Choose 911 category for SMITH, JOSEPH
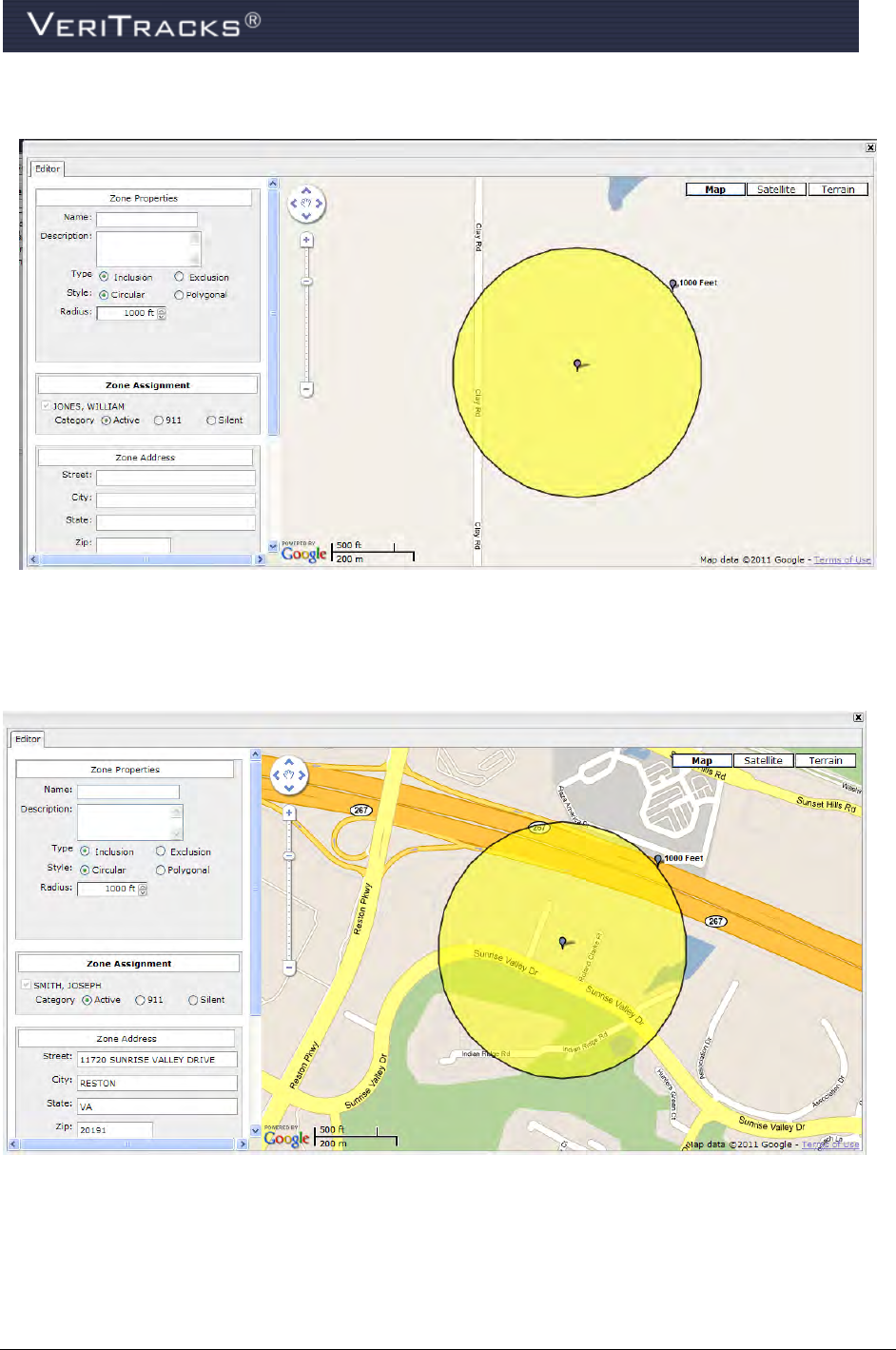 (x=140, y=1000)
